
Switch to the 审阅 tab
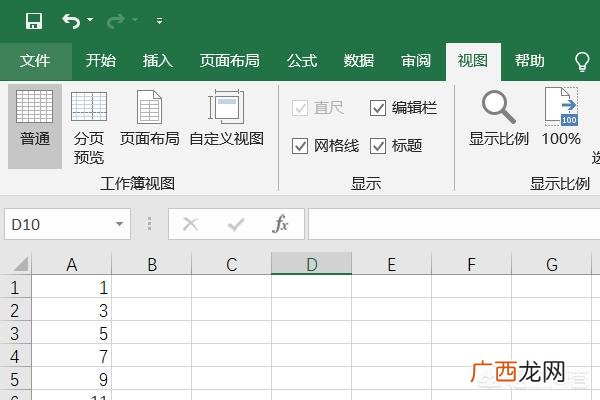416,60
